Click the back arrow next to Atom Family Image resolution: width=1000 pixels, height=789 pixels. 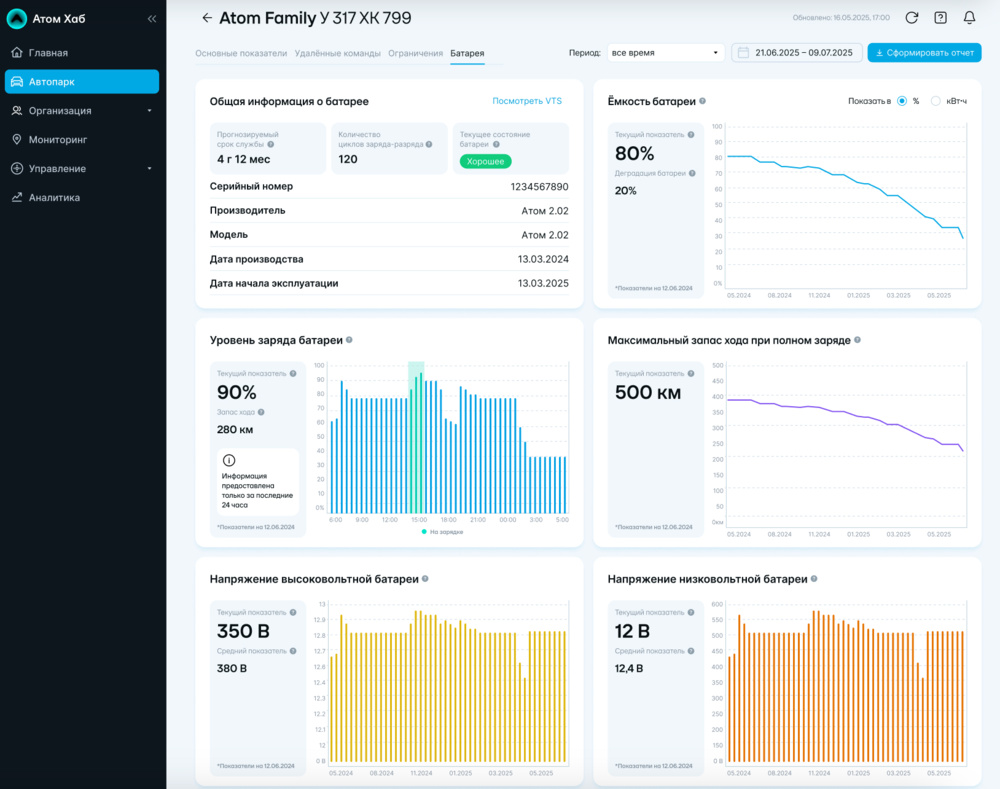tap(207, 18)
